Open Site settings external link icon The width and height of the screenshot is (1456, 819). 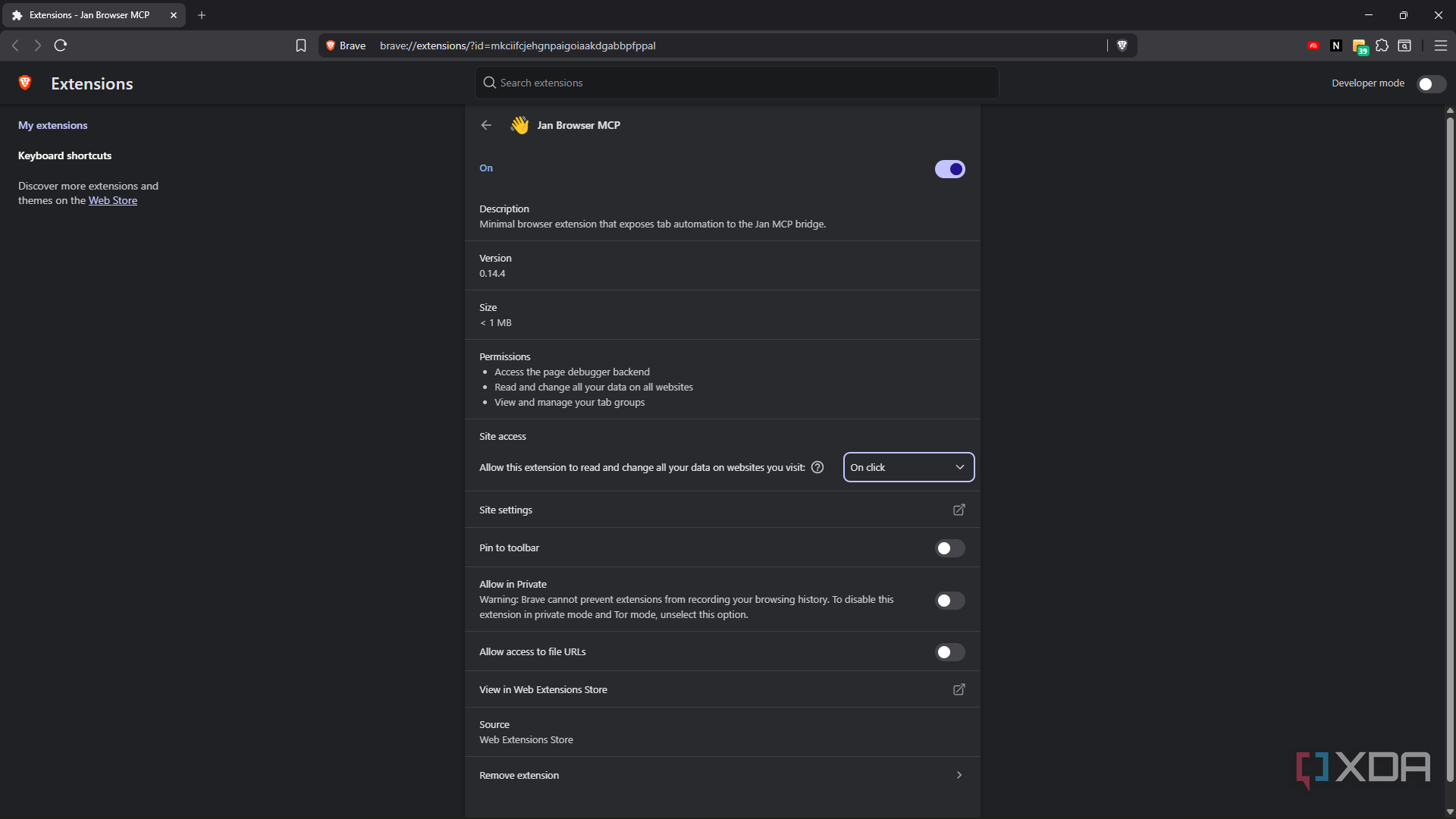tap(959, 510)
